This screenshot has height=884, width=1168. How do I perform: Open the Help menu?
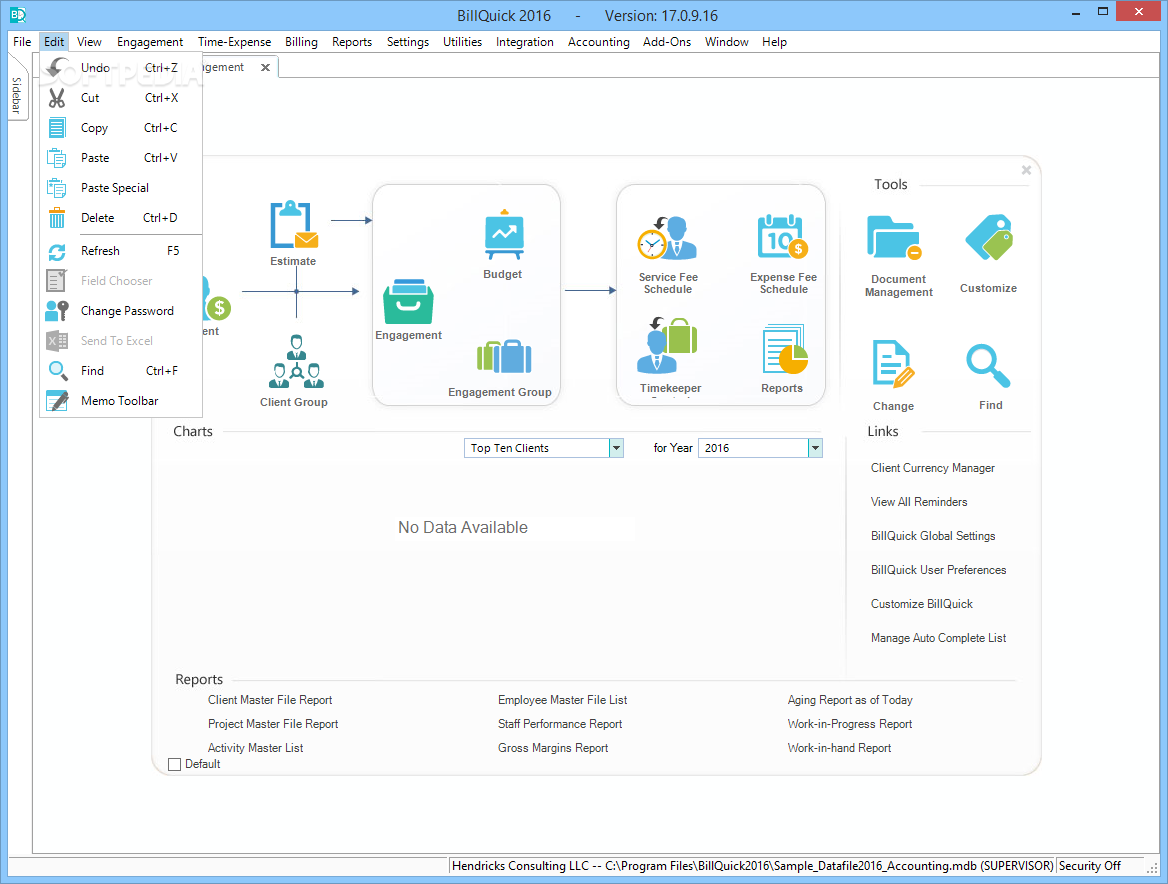pos(775,42)
